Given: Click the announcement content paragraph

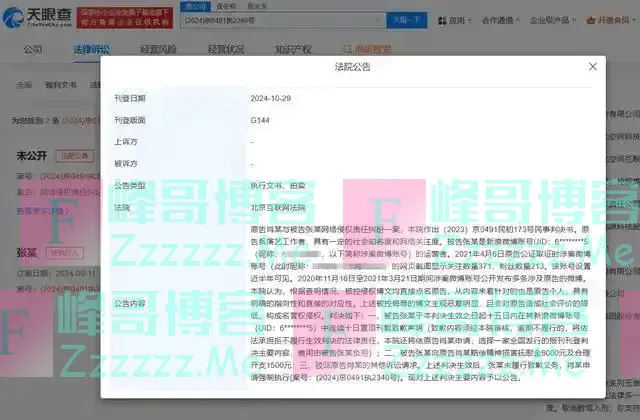Looking at the screenshot, I should (x=420, y=304).
